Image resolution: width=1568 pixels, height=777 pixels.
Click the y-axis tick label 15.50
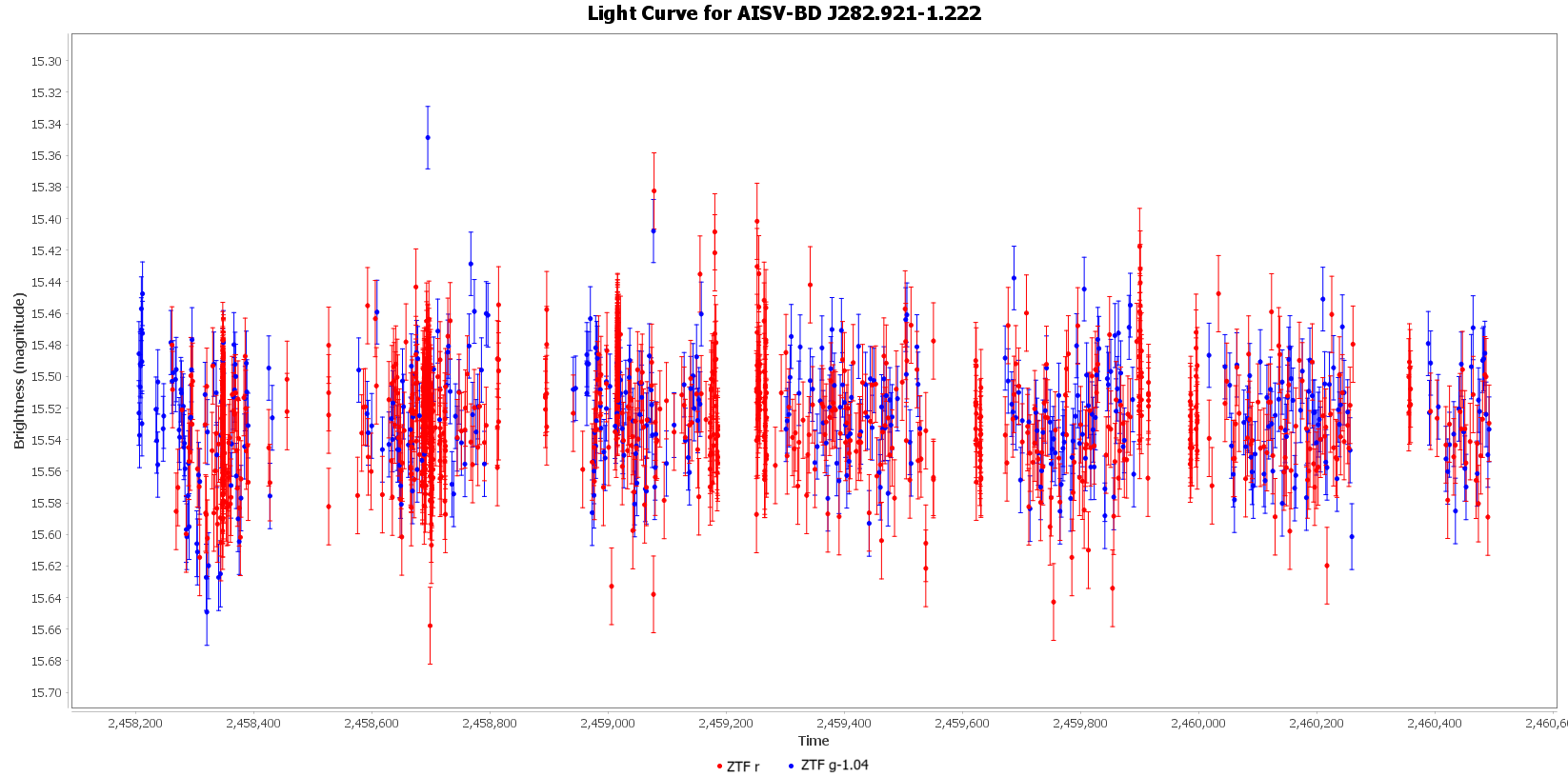click(x=46, y=377)
